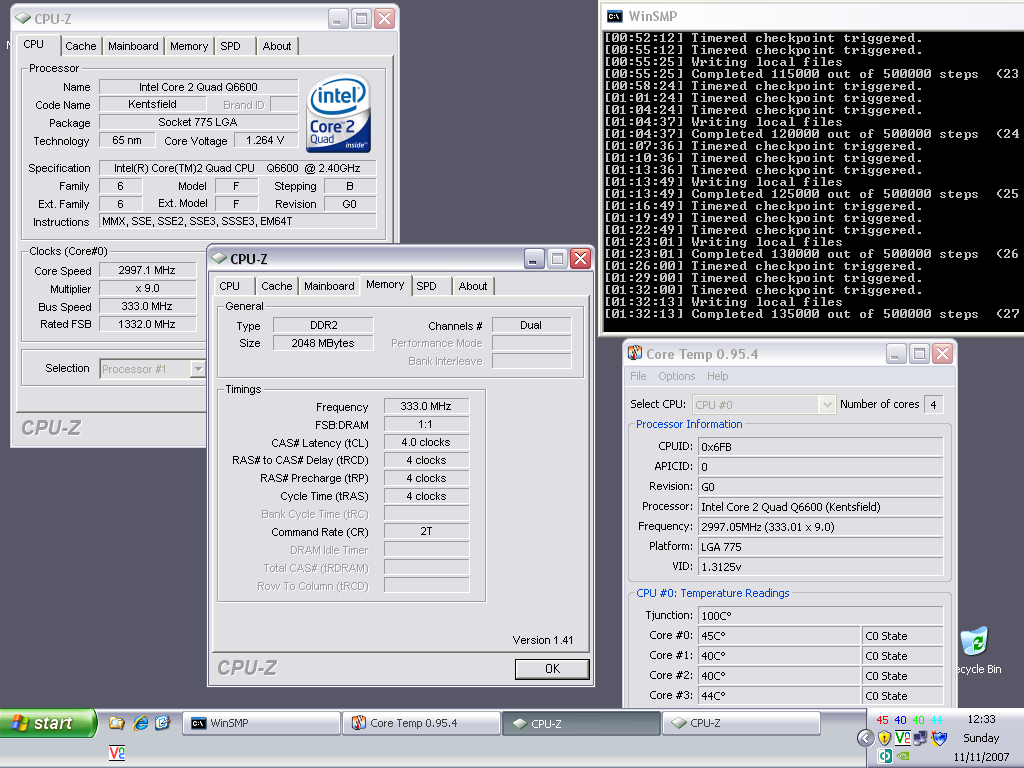The width and height of the screenshot is (1024, 768).
Task: Launch Internet Explorer from Quick Launch
Action: tap(140, 723)
